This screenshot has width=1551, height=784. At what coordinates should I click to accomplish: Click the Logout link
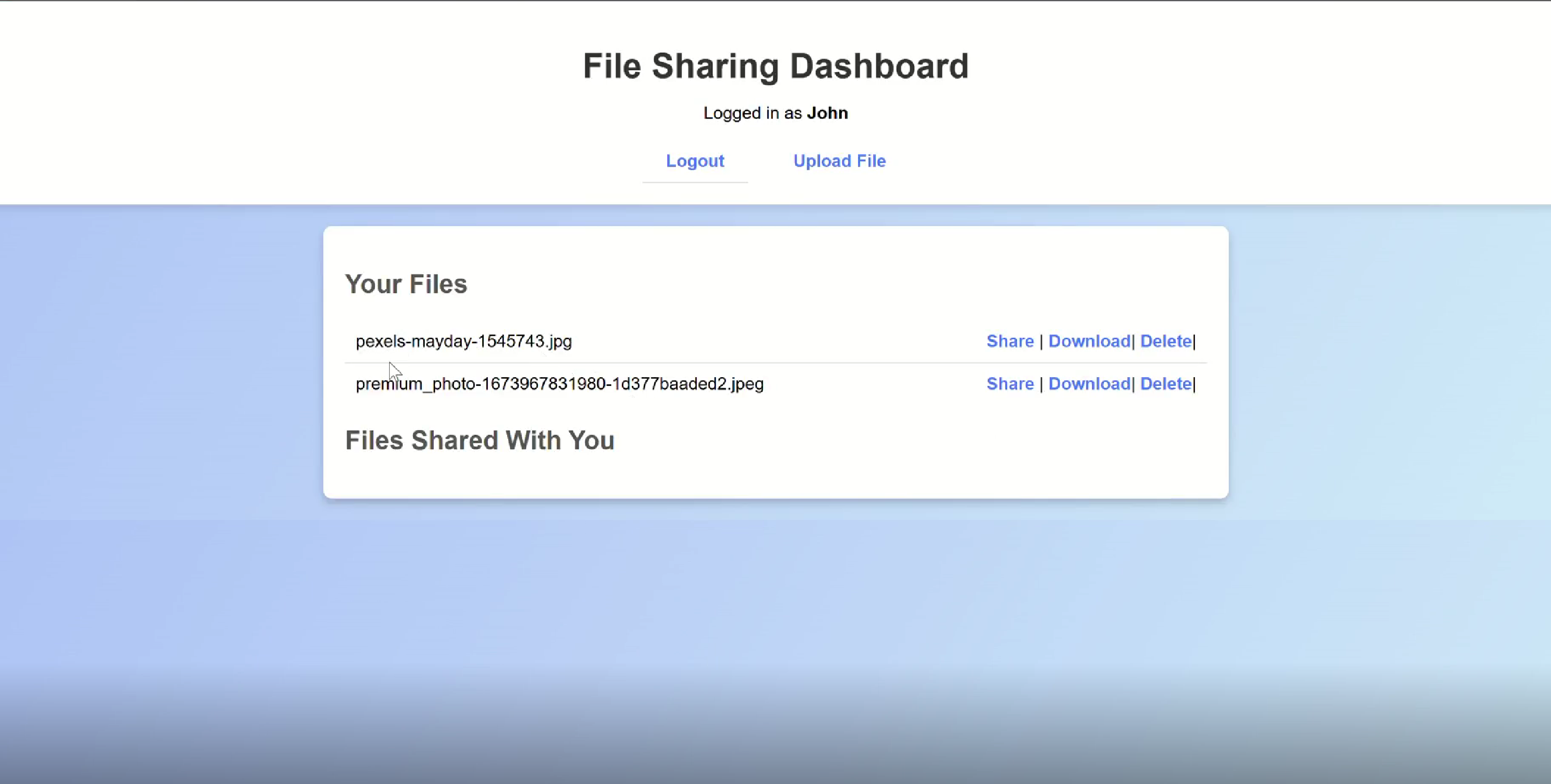[x=695, y=161]
